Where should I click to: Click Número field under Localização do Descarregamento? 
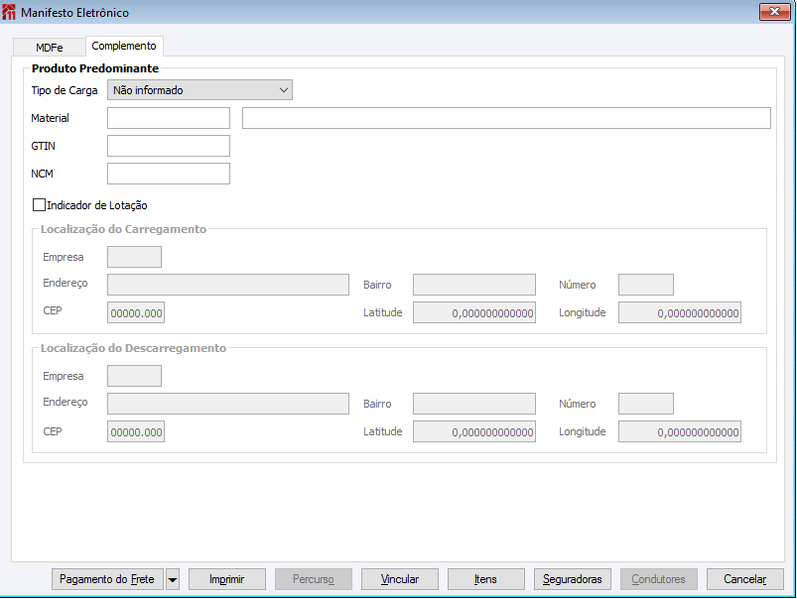pos(646,404)
